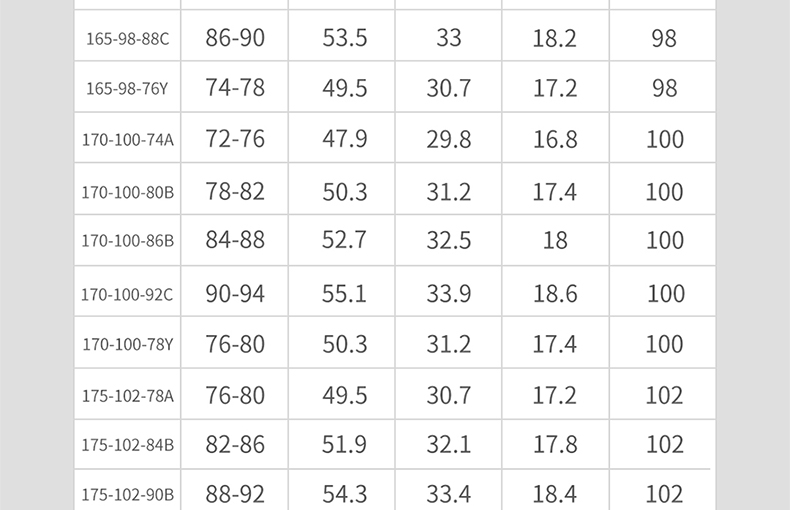This screenshot has height=510, width=790.
Task: Select the 170-100-80B row label
Action: click(x=127, y=191)
